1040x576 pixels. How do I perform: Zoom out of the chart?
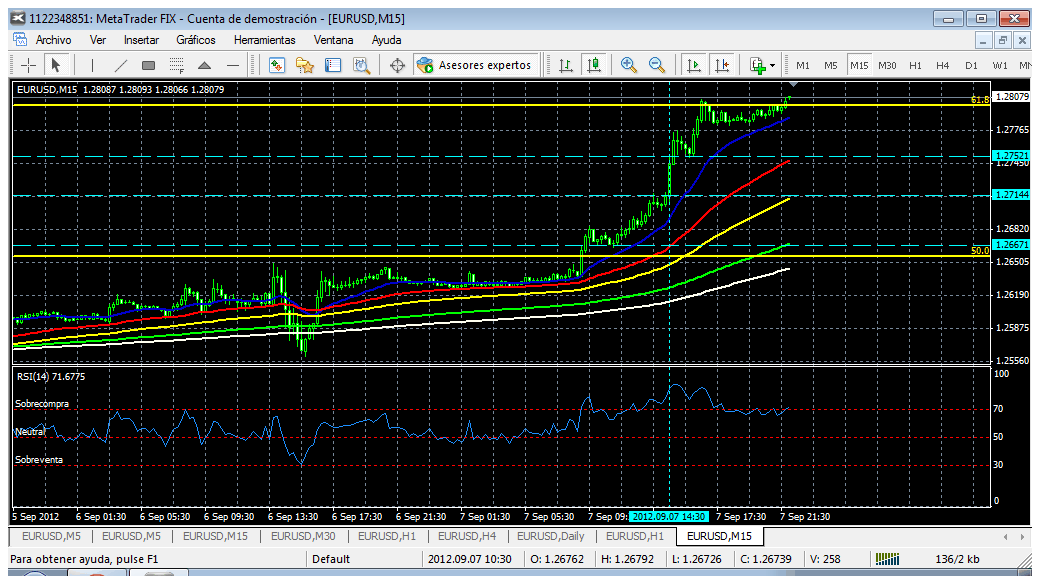pos(657,65)
